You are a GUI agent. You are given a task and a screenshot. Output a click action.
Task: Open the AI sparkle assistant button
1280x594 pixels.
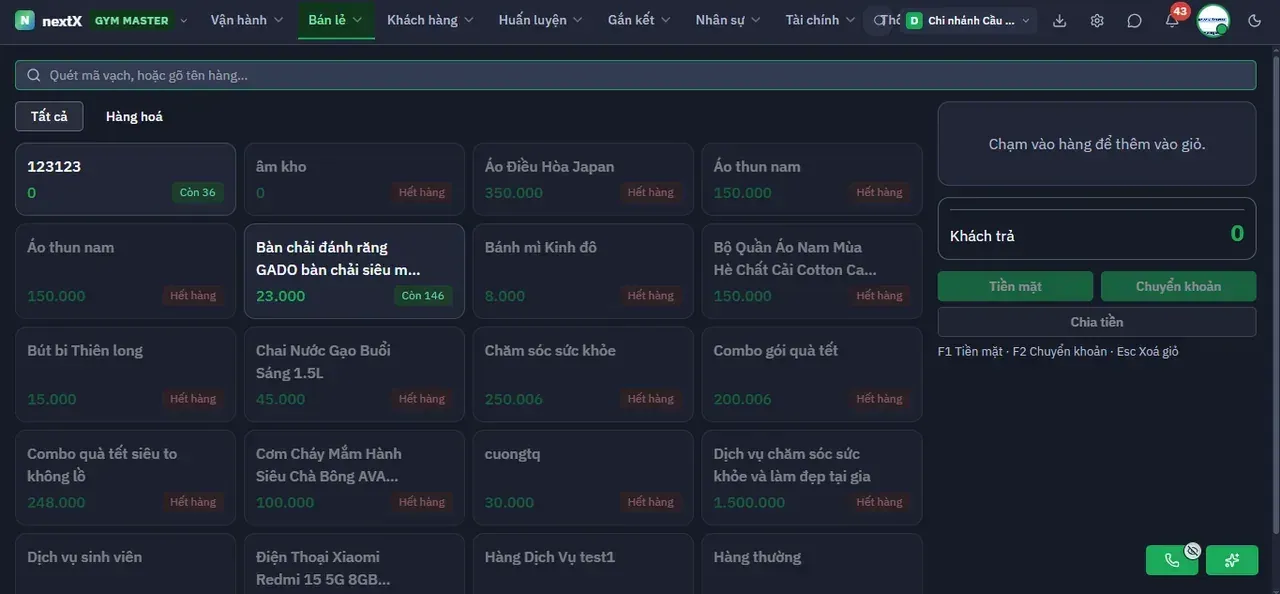click(1232, 560)
